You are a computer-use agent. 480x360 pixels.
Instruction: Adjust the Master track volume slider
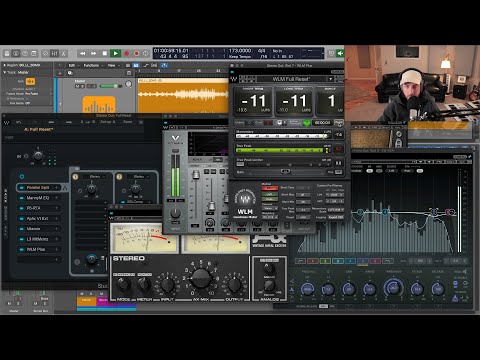point(111,86)
